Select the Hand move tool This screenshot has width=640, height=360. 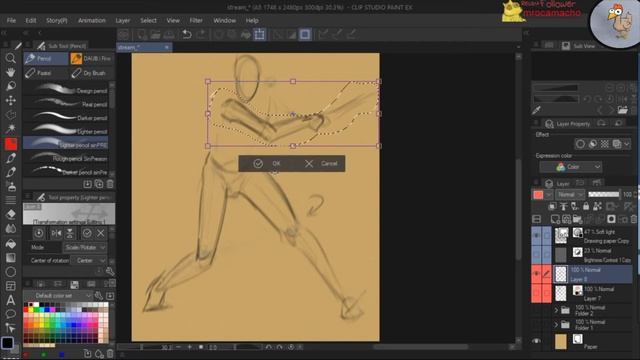[x=11, y=72]
